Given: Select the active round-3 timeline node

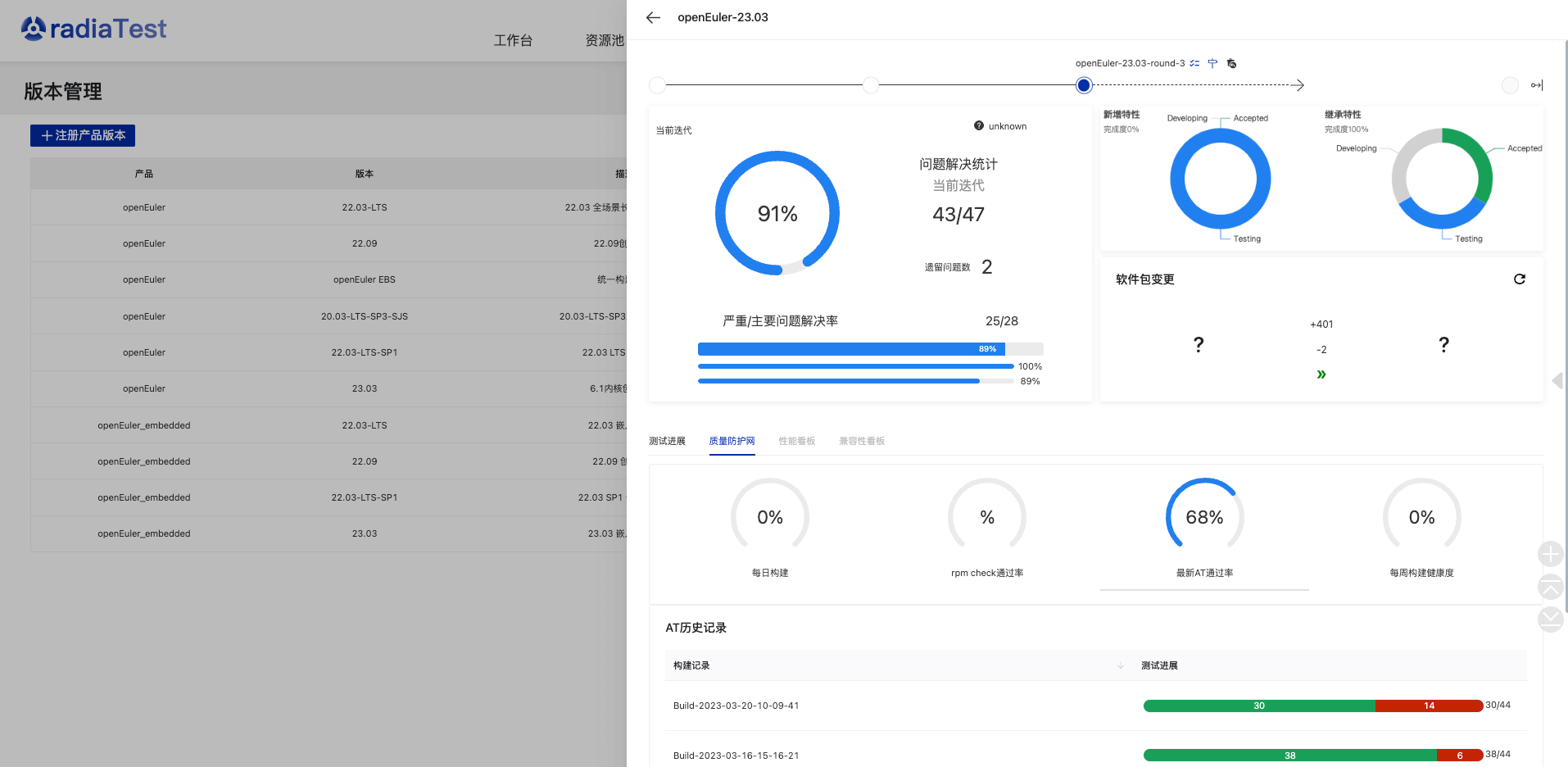Looking at the screenshot, I should (x=1084, y=85).
